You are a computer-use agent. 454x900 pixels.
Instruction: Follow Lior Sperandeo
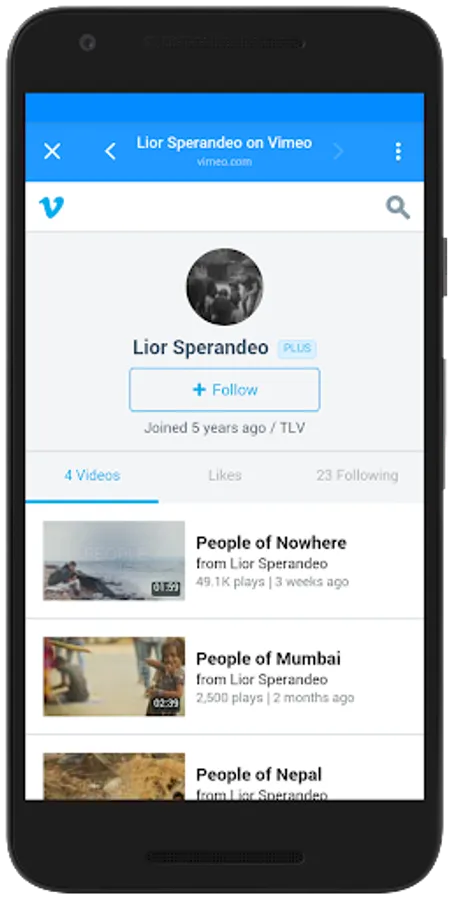224,390
